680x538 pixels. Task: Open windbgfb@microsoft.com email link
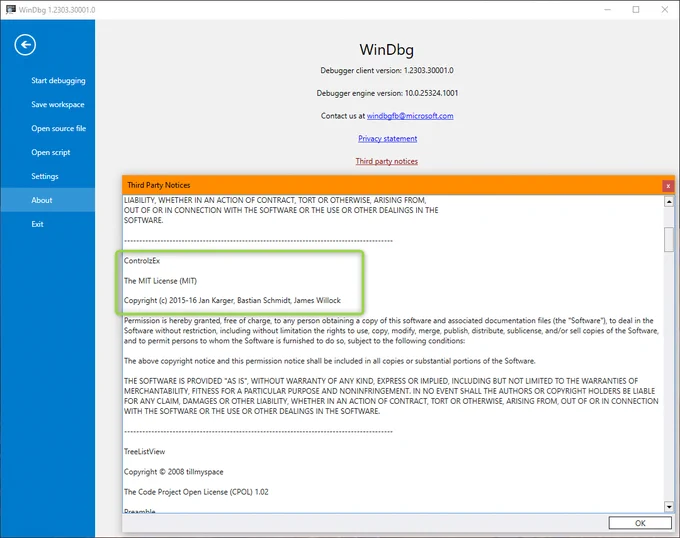pyautogui.click(x=410, y=116)
